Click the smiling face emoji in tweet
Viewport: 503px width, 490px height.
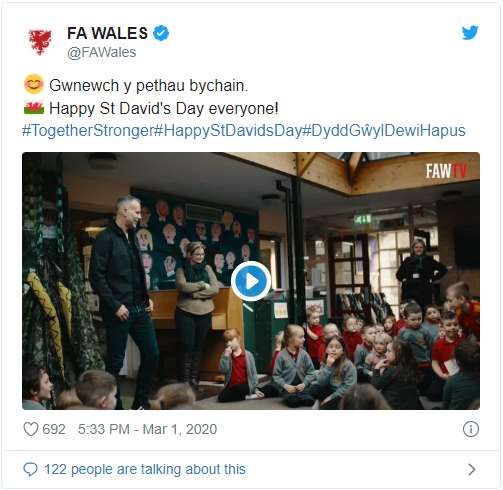point(34,84)
